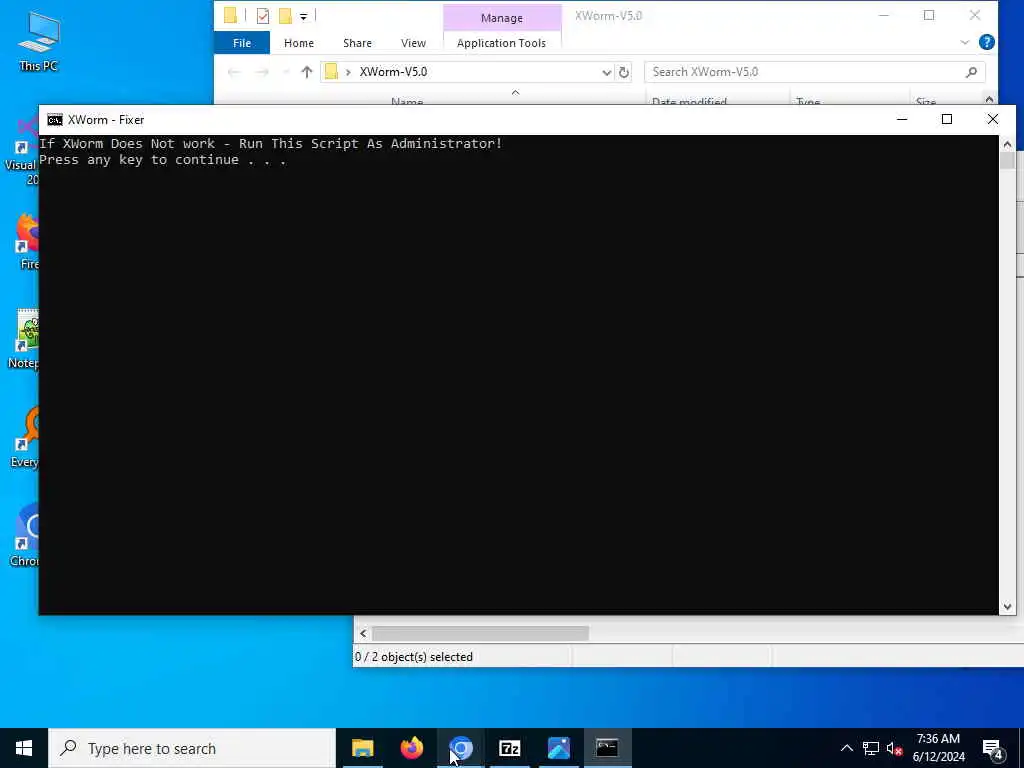
Task: Click the Name column header
Action: click(407, 101)
